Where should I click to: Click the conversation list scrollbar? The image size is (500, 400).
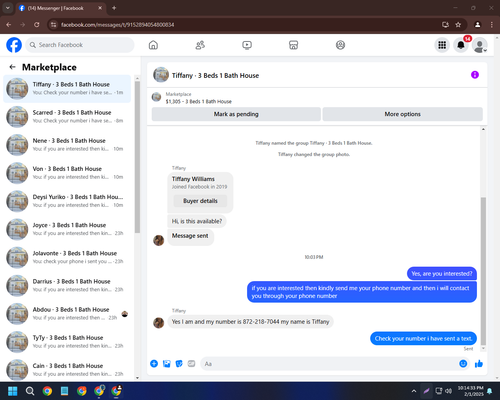click(137, 157)
